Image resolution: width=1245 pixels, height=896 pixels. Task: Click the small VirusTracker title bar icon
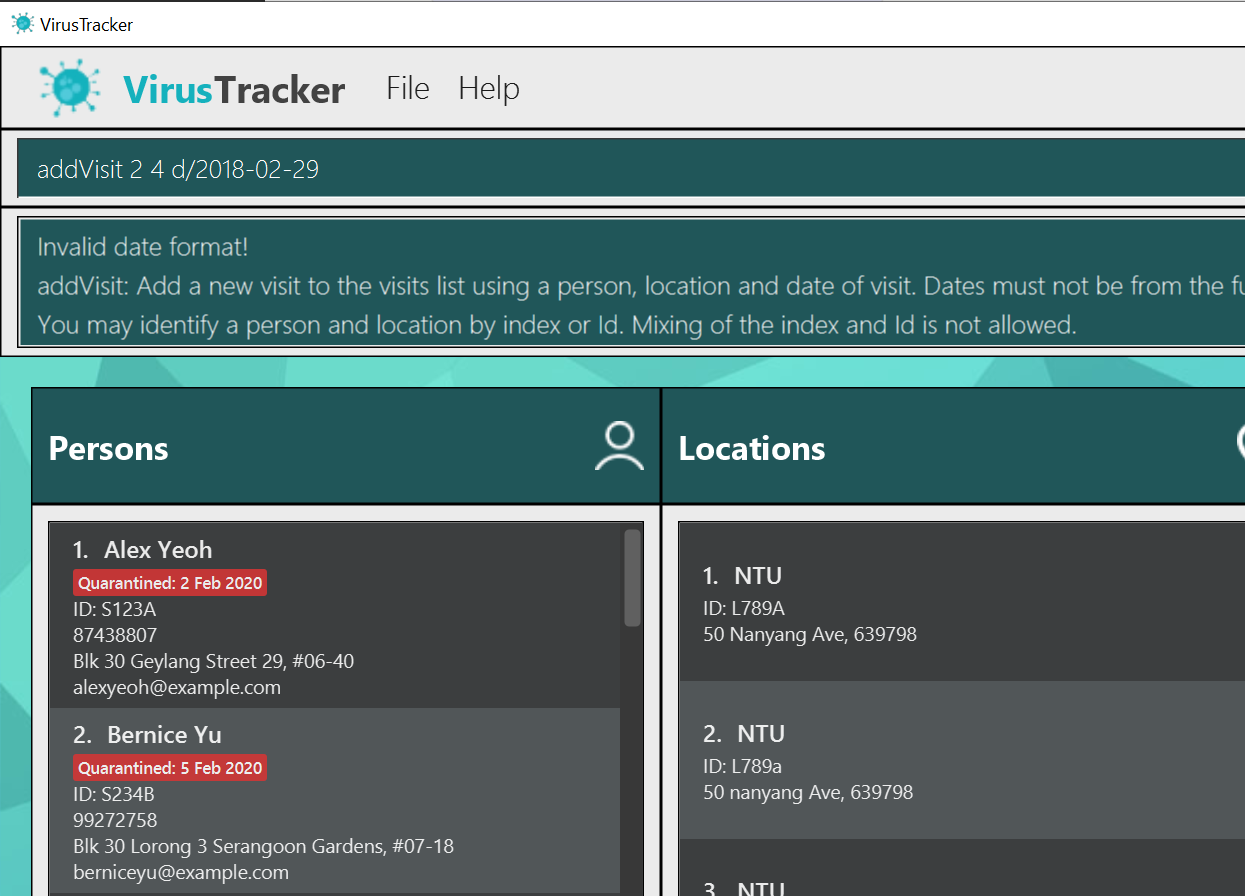[22, 23]
